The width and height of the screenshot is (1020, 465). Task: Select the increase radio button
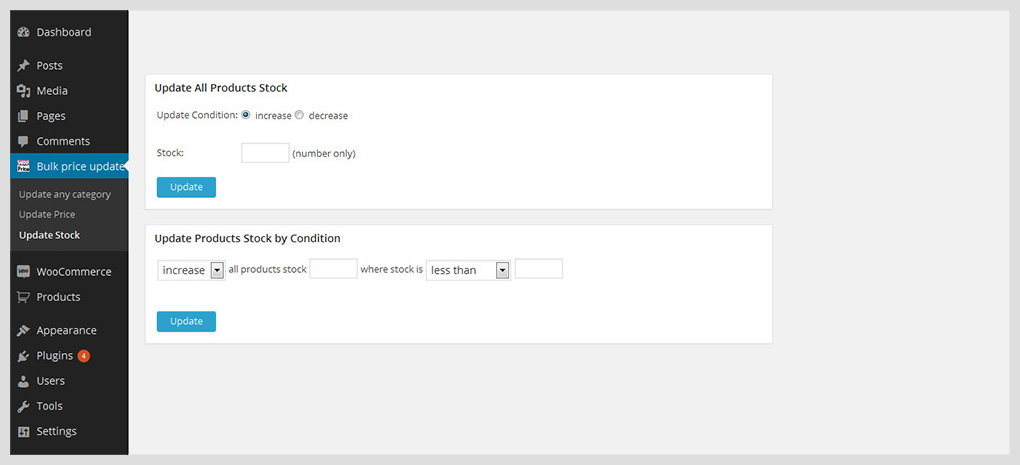coord(246,115)
